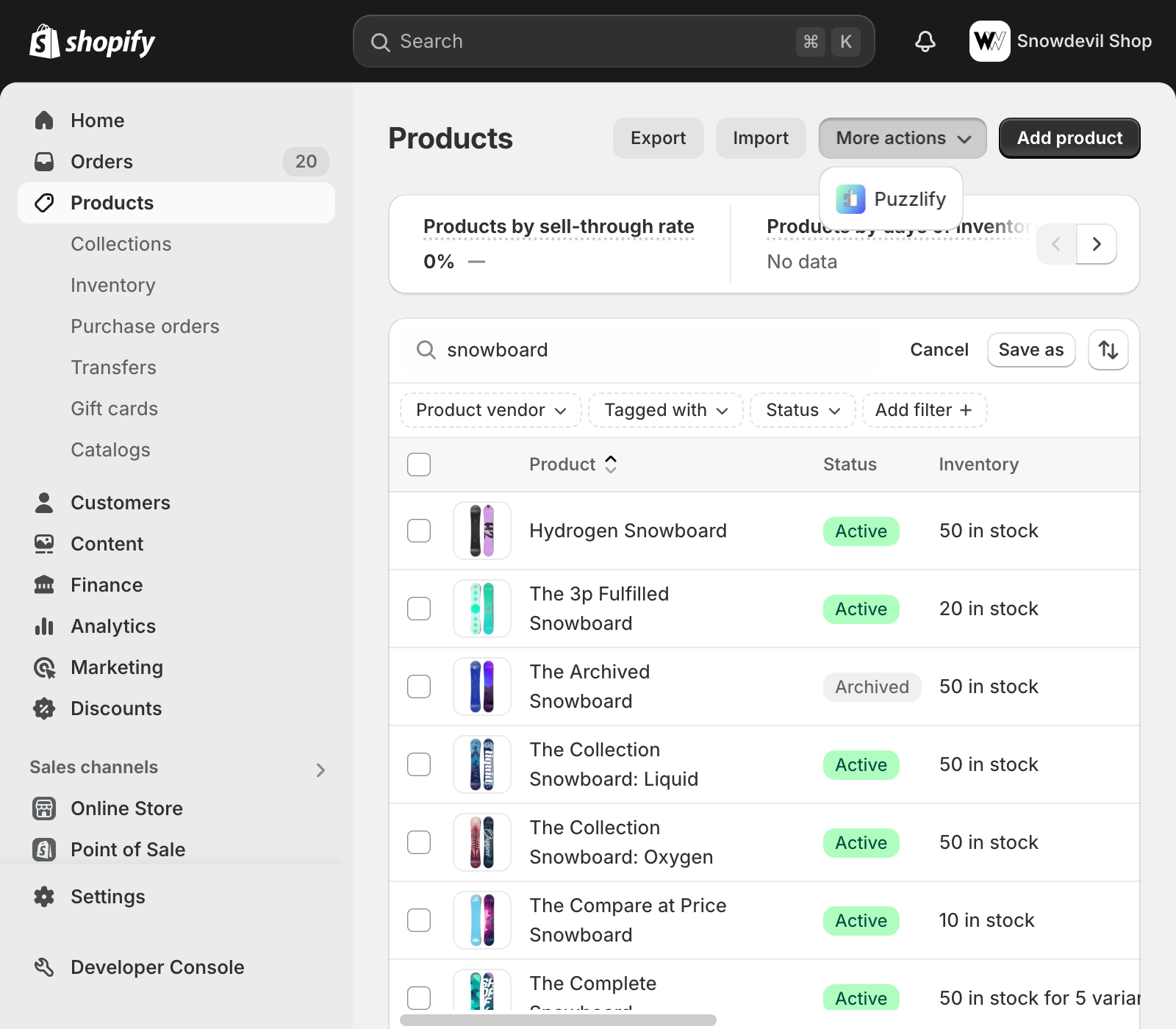Click the Shopify logo
1176x1029 pixels.
coord(93,42)
